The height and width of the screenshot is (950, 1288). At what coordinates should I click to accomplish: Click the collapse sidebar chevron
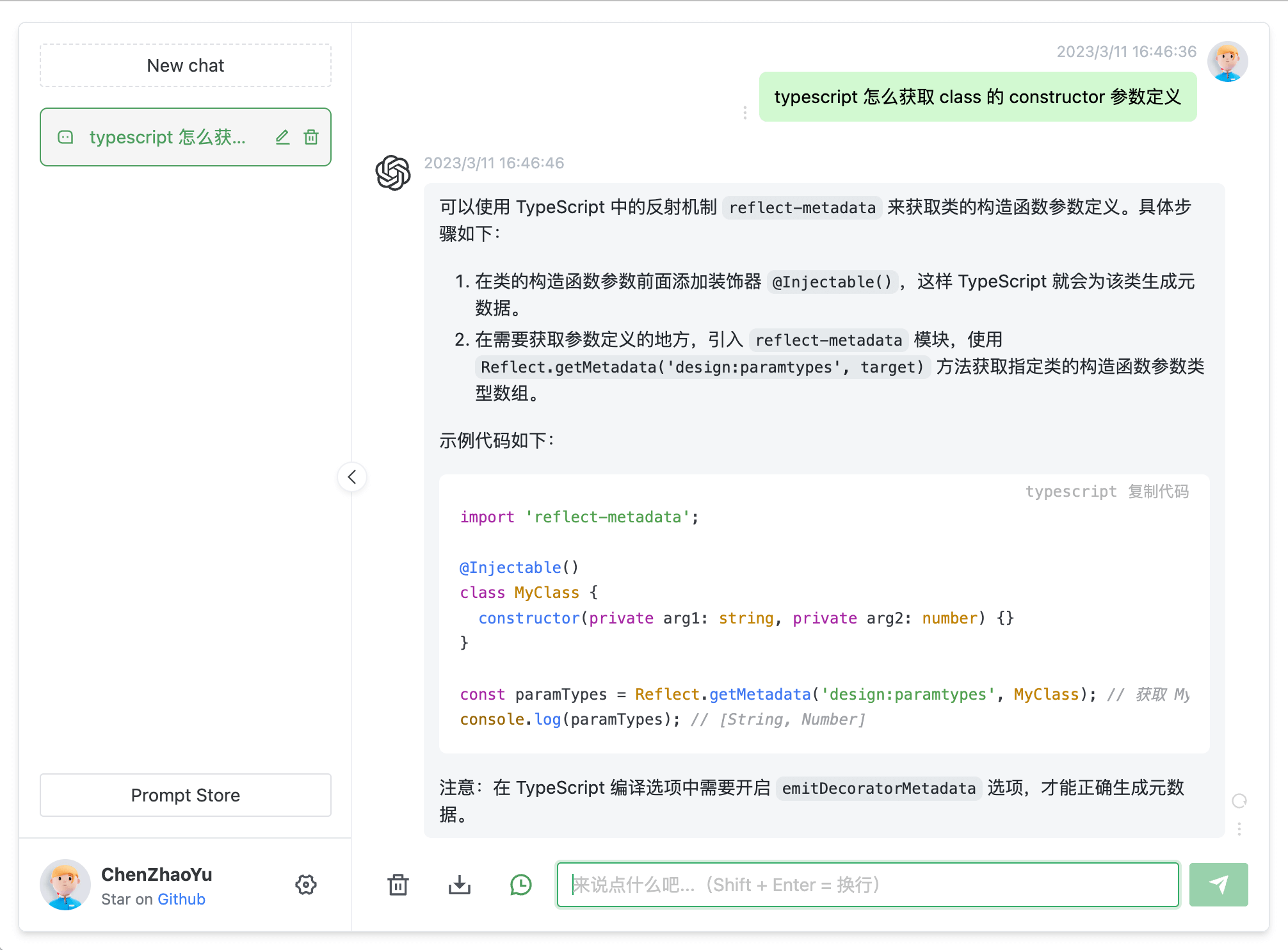point(352,477)
